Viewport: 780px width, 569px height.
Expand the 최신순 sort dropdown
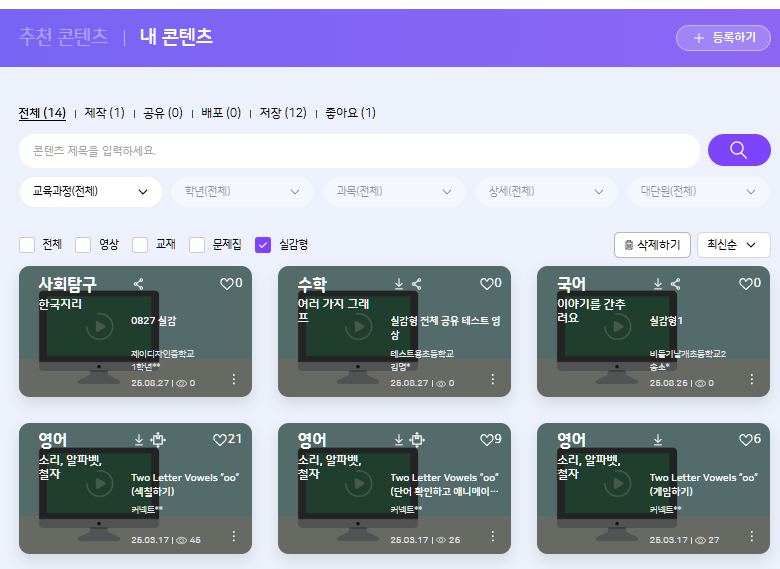(x=733, y=244)
